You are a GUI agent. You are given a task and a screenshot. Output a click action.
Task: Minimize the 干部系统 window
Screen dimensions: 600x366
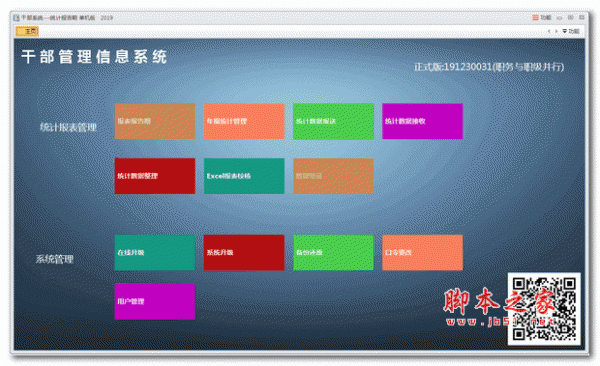click(559, 18)
